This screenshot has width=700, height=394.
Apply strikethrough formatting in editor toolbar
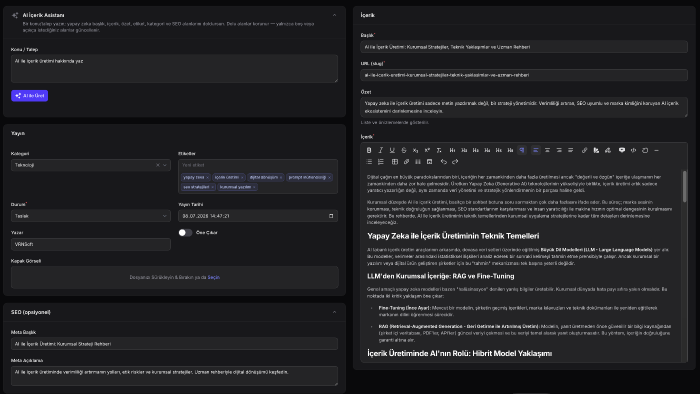pos(404,150)
